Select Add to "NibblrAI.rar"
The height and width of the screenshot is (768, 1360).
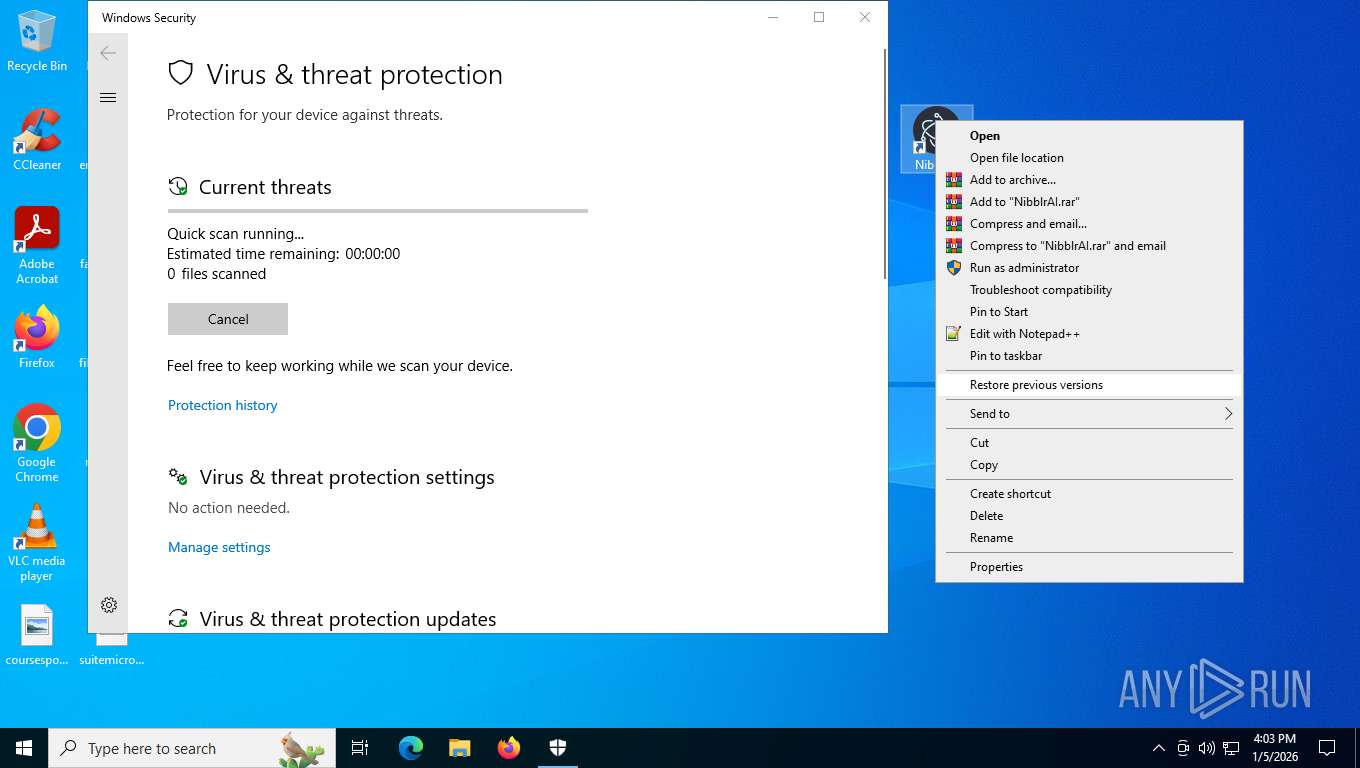click(1089, 202)
